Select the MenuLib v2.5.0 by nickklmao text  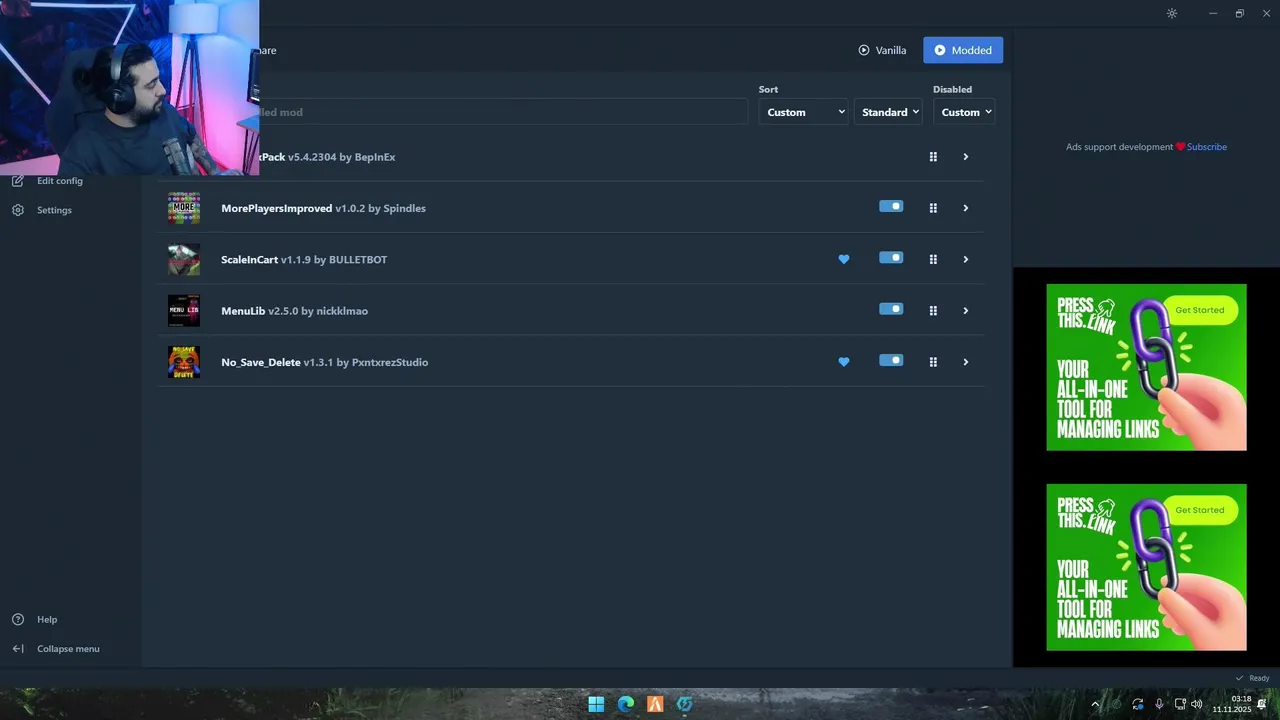(x=294, y=311)
